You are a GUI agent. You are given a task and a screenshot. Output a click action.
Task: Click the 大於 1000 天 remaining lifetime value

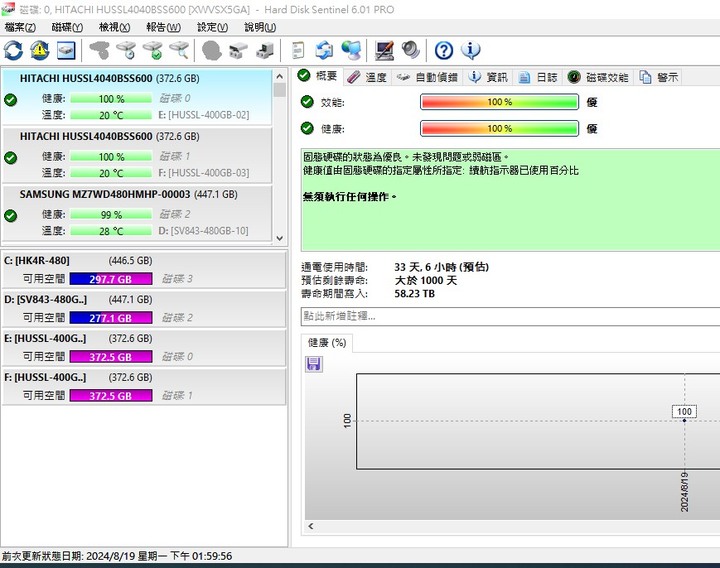click(x=426, y=280)
